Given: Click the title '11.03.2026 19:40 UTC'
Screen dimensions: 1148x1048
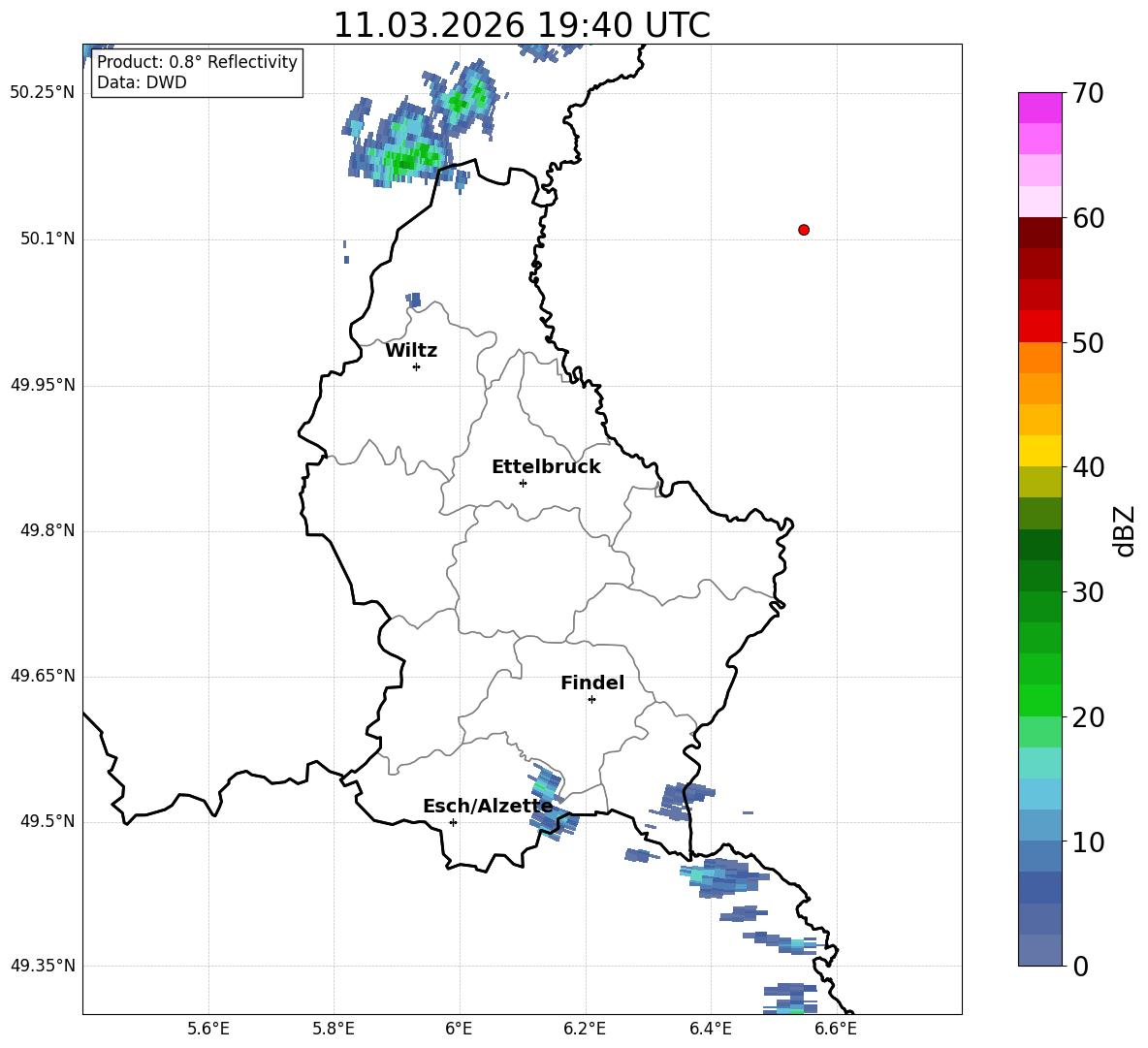Looking at the screenshot, I should coord(522,25).
